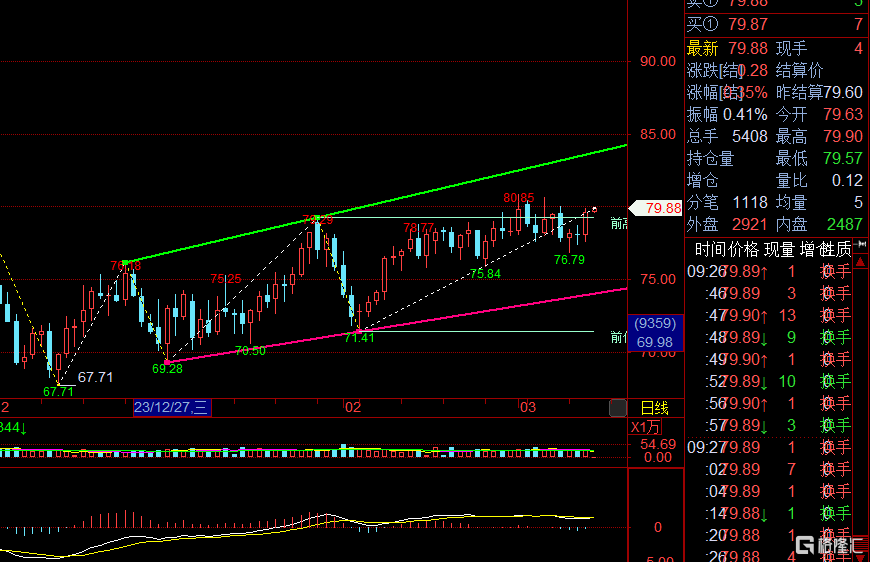The image size is (870, 562).
Task: Click the 增仓 label
Action: [702, 180]
